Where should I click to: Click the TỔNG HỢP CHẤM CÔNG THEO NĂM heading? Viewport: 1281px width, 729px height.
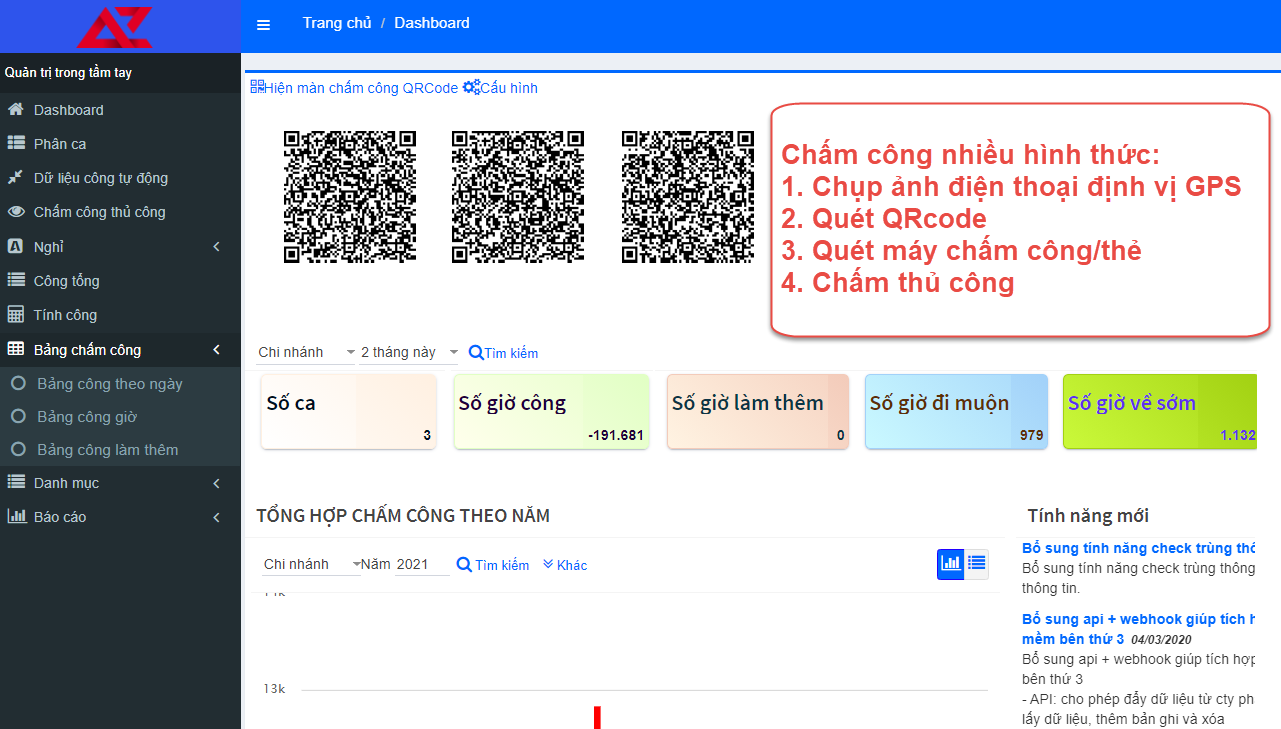pyautogui.click(x=403, y=516)
